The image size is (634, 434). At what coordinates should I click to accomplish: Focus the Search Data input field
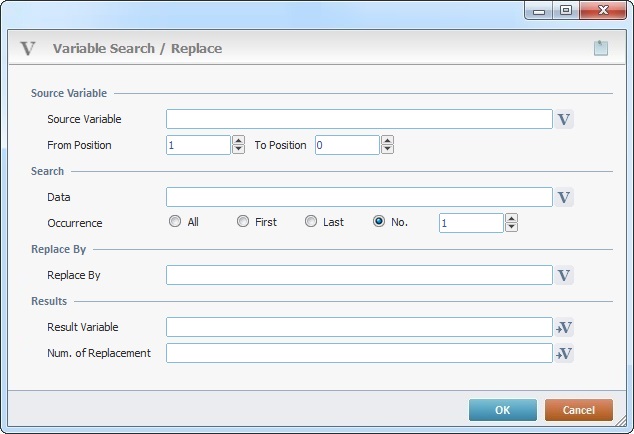(359, 197)
